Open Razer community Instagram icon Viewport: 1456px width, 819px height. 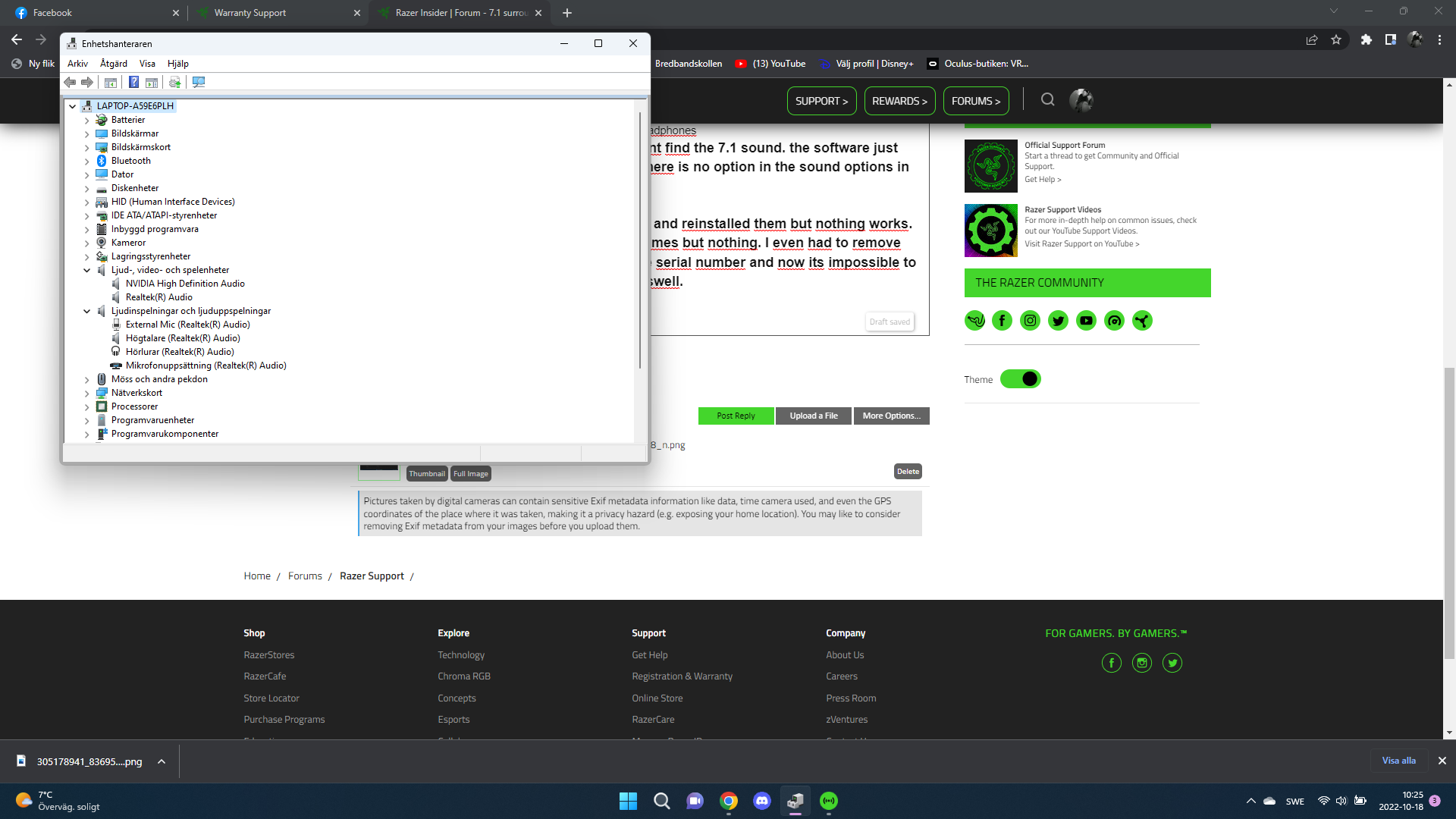(1030, 321)
